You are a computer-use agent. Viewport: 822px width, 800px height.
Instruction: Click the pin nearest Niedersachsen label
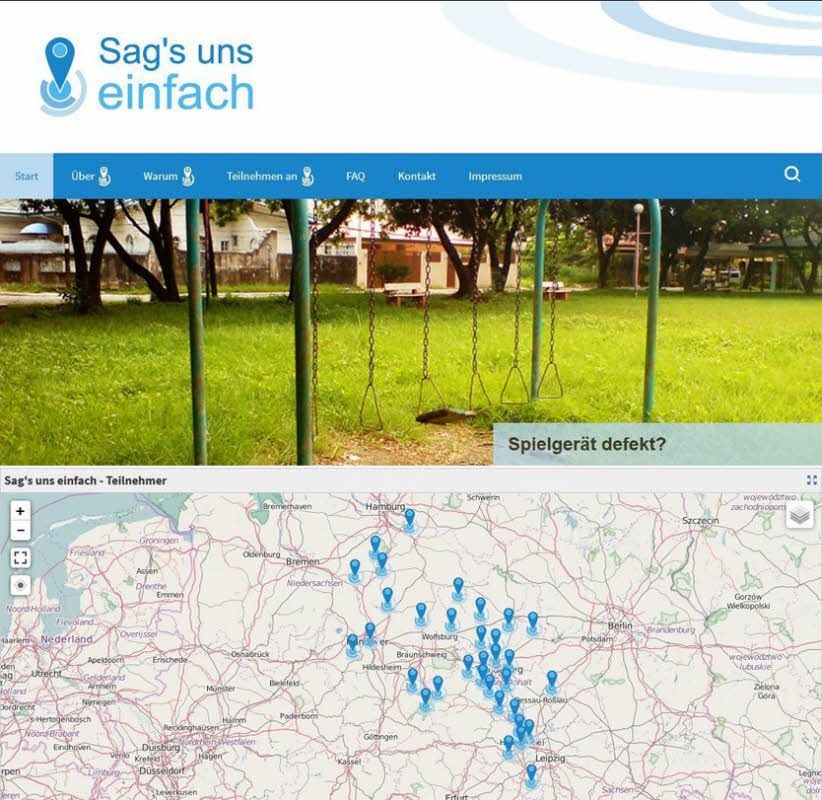click(355, 570)
